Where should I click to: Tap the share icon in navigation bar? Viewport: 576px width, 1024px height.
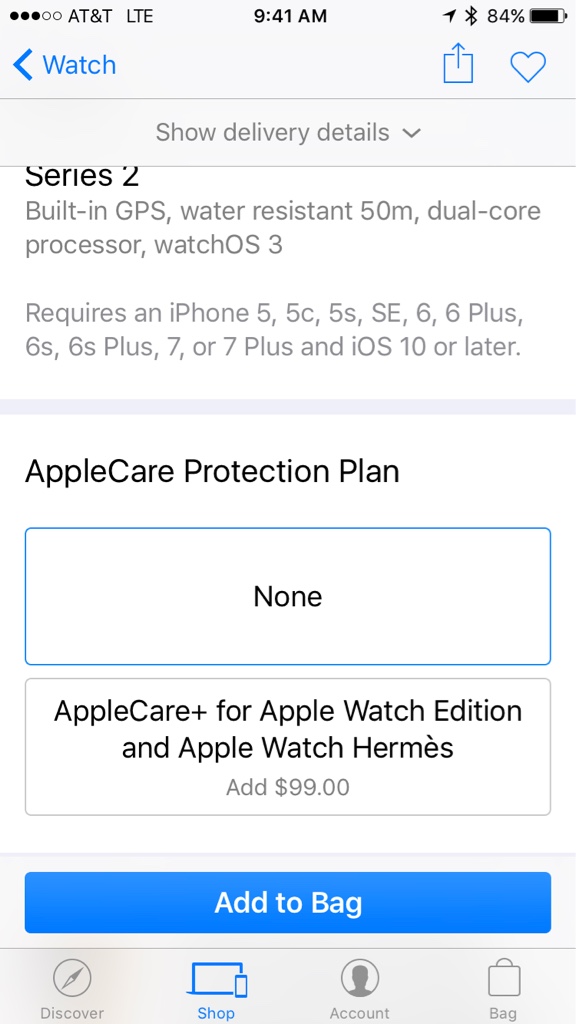(458, 64)
